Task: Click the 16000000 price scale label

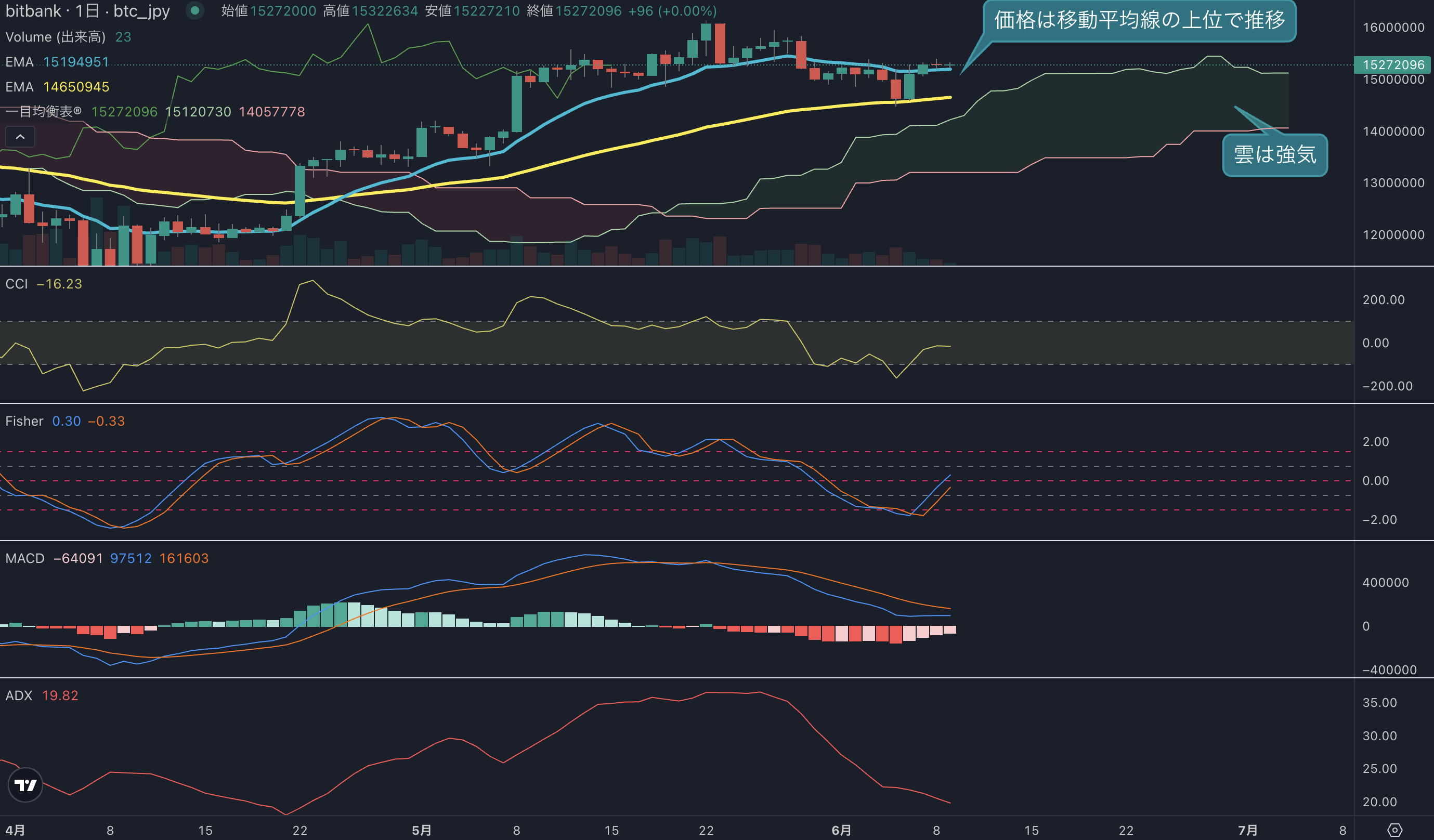Action: click(1393, 28)
